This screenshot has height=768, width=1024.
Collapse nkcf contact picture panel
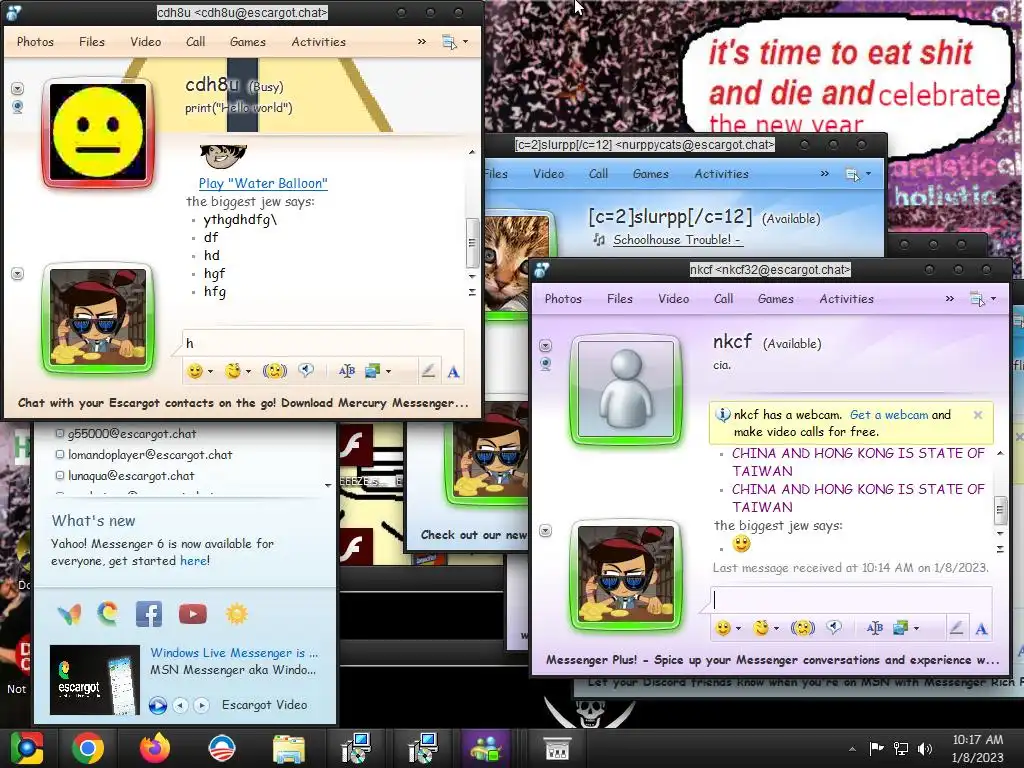pos(546,345)
